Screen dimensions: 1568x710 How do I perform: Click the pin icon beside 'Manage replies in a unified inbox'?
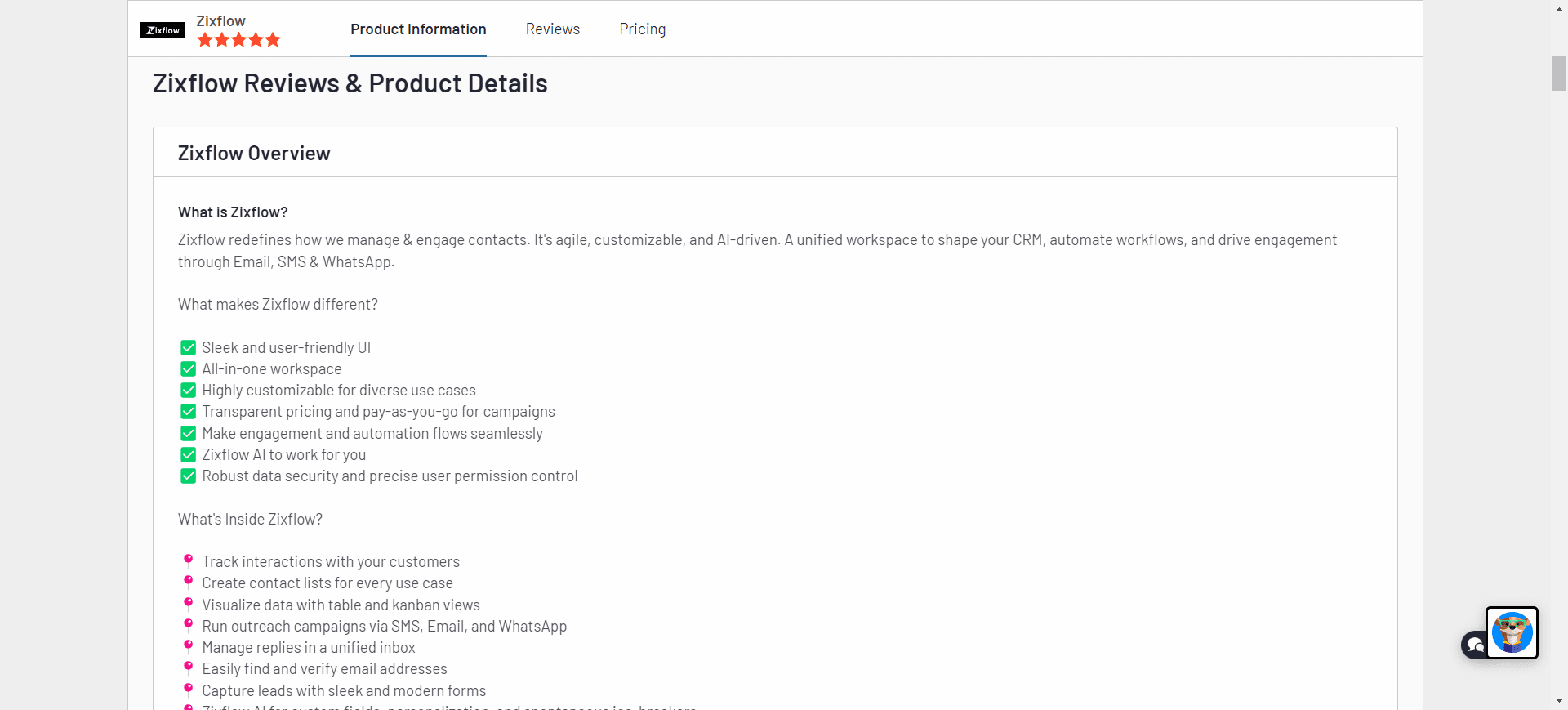point(188,646)
